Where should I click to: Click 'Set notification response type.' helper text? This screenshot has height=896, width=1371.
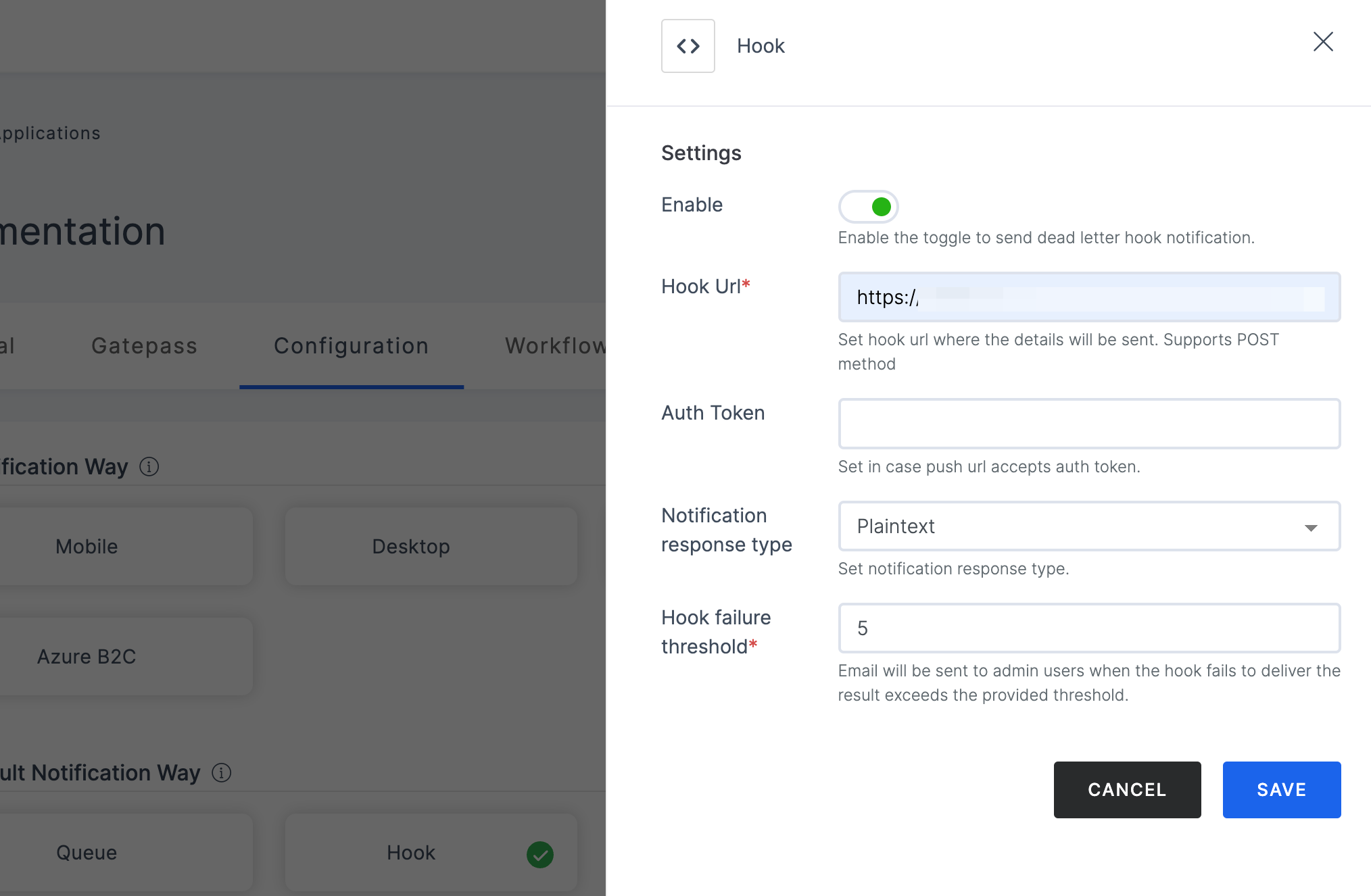point(953,569)
